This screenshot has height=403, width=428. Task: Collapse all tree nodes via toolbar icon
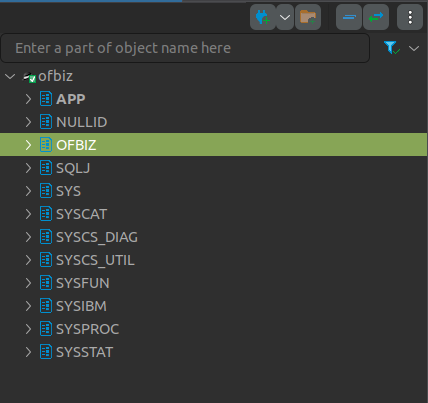click(349, 17)
